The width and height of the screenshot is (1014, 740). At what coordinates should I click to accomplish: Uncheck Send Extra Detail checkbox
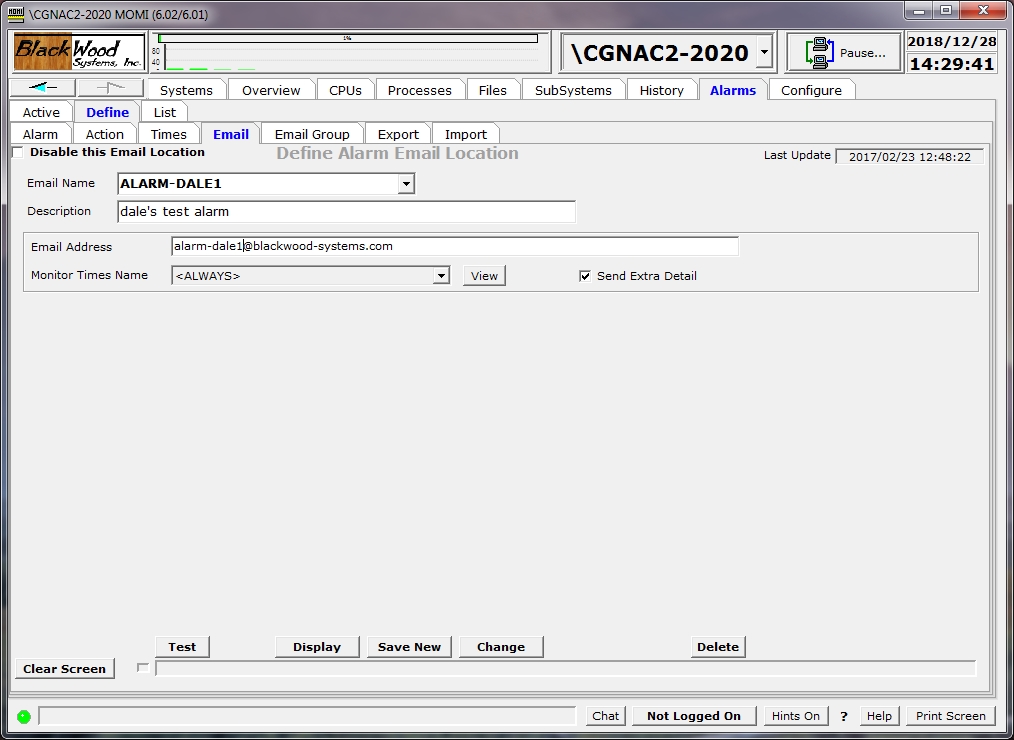click(x=585, y=276)
